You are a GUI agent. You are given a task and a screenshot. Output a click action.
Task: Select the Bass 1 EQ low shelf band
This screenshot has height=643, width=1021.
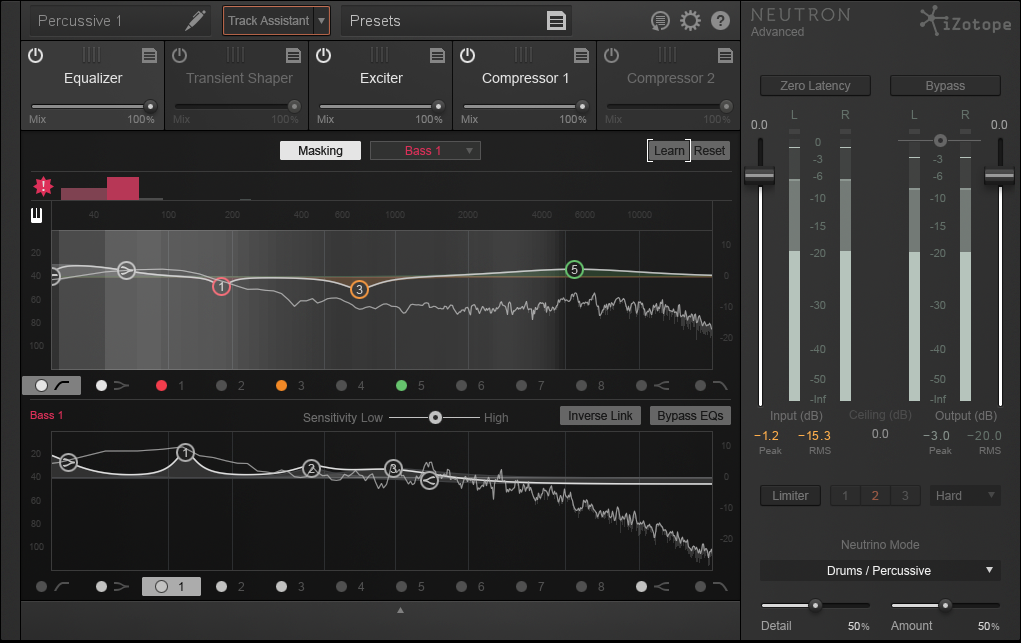pyautogui.click(x=113, y=586)
